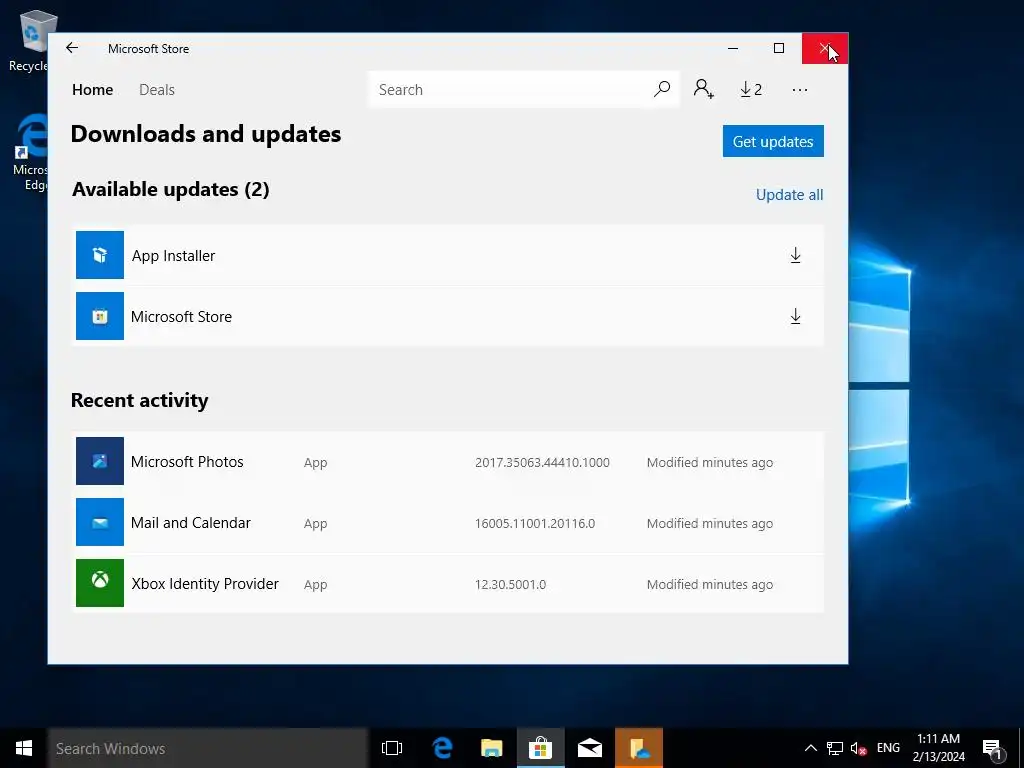Click the Microsoft Store tile icon in updates
1024x768 pixels.
pyautogui.click(x=100, y=316)
